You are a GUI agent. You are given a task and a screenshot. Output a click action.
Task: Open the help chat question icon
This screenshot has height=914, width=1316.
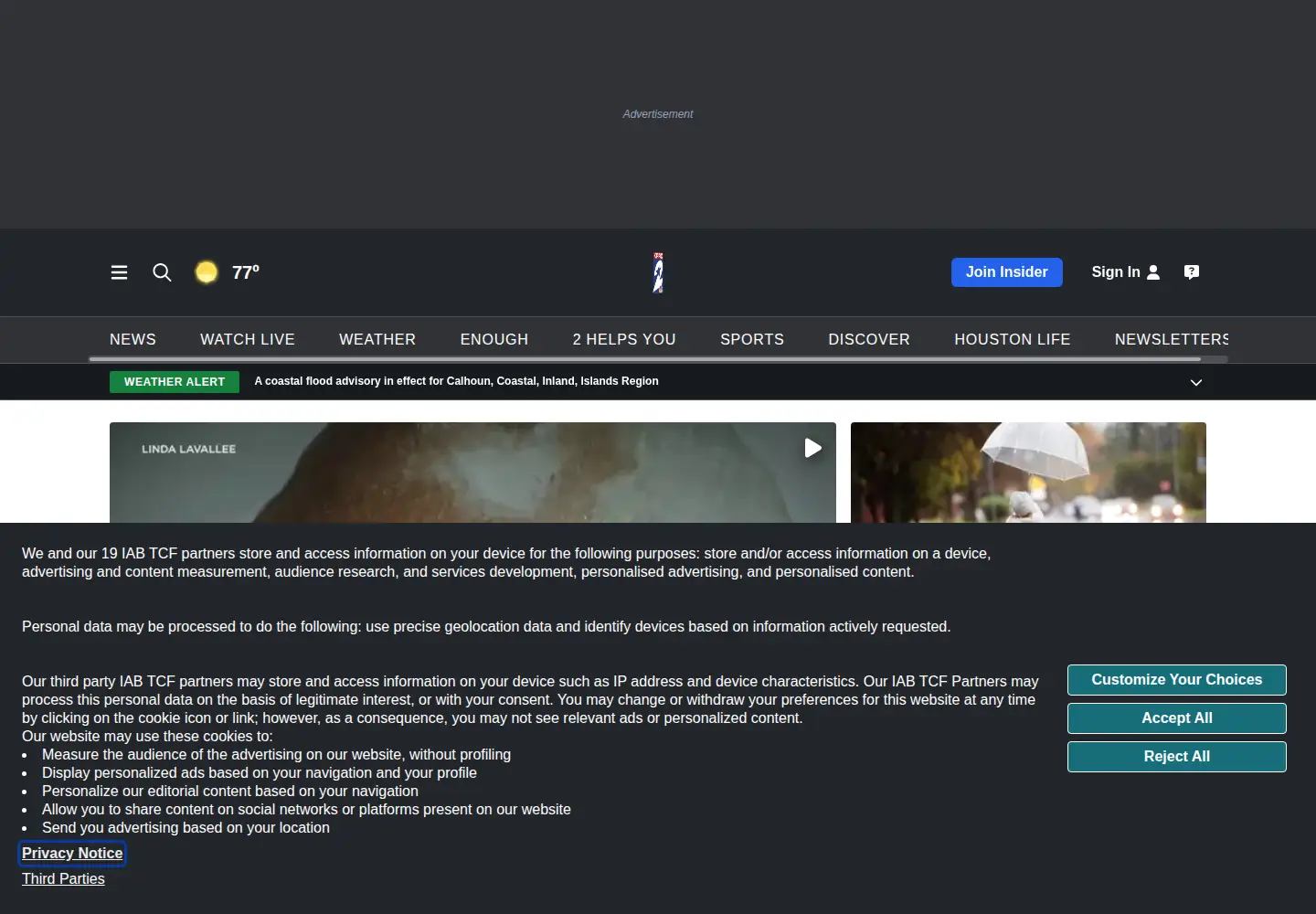coord(1192,272)
